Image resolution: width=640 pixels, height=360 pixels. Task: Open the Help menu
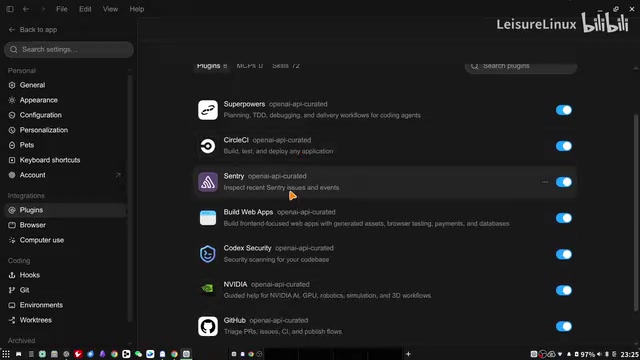coord(137,9)
